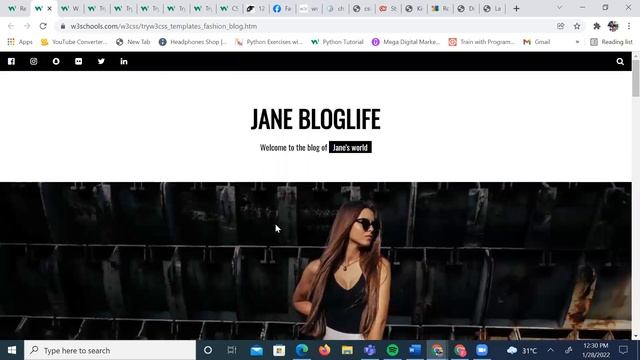The image size is (640, 360).
Task: Click the woman in sunglasses hero image
Action: pyautogui.click(x=316, y=261)
